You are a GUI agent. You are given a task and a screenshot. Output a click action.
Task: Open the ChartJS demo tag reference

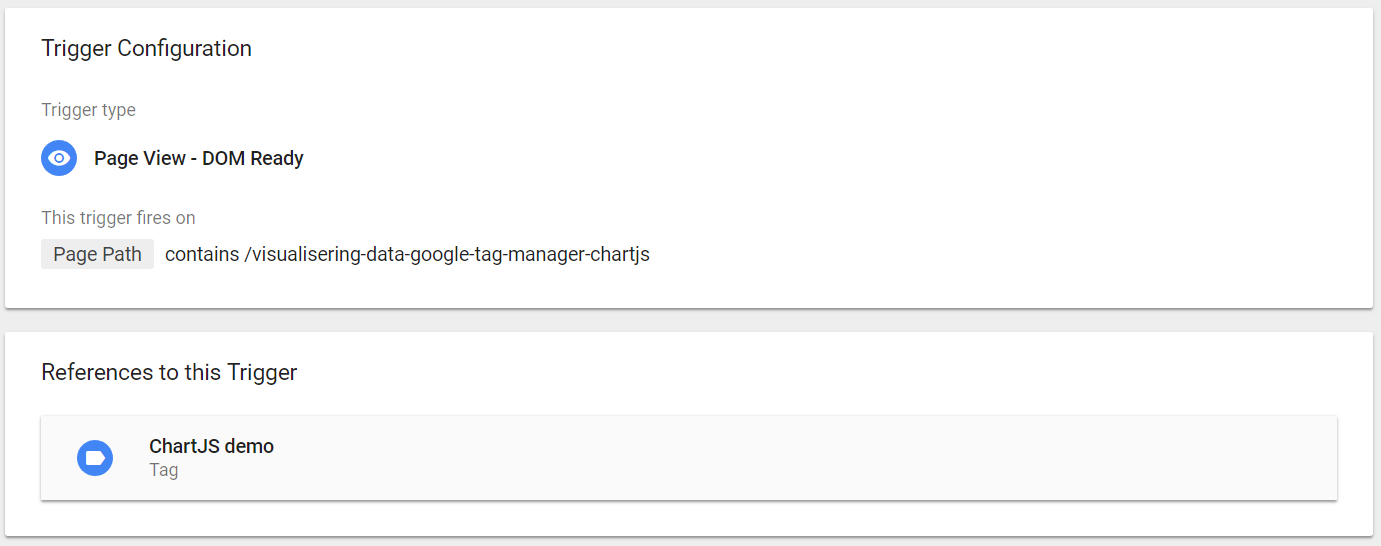pos(211,446)
